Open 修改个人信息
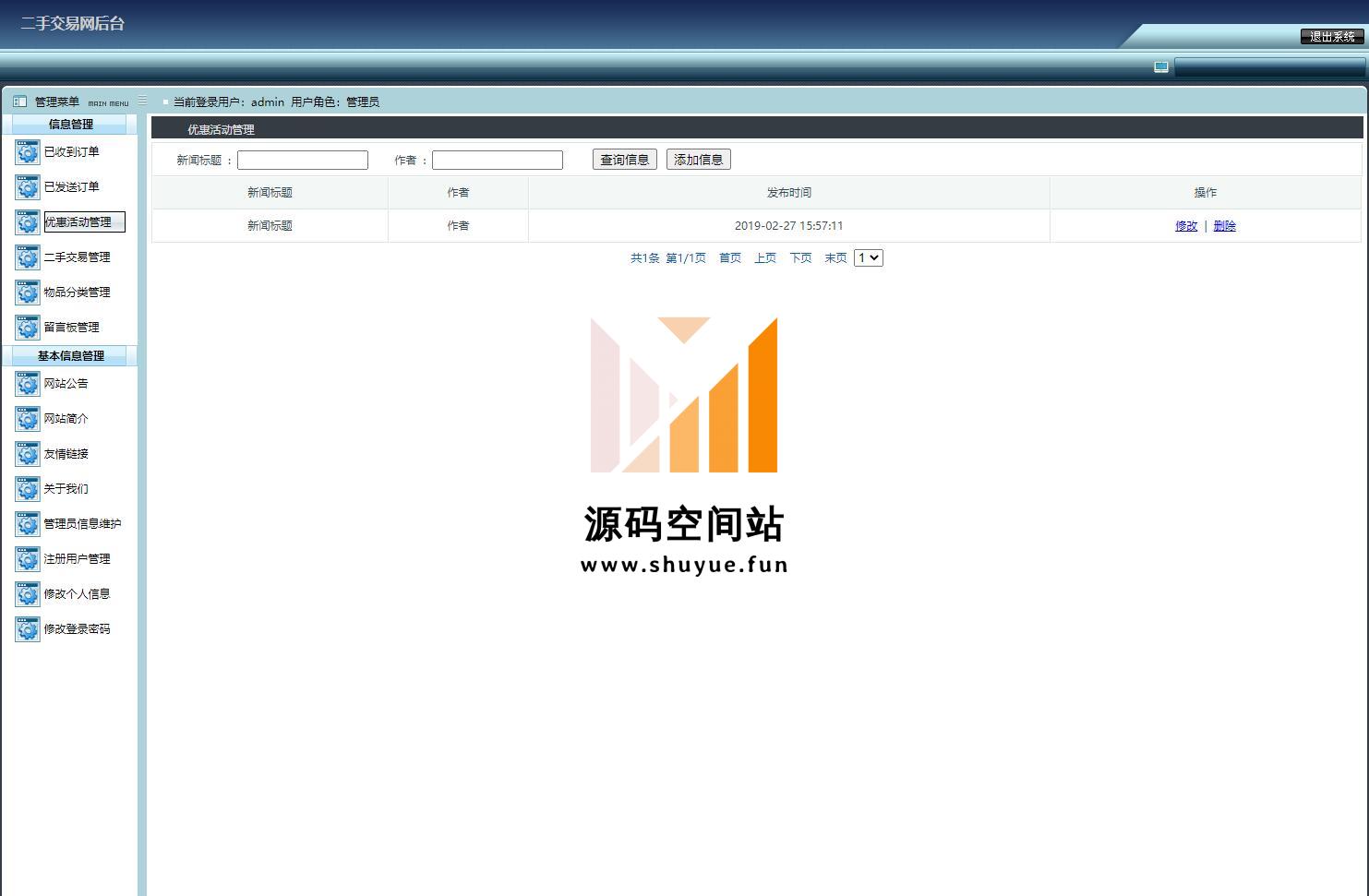The height and width of the screenshot is (896, 1369). coord(77,593)
